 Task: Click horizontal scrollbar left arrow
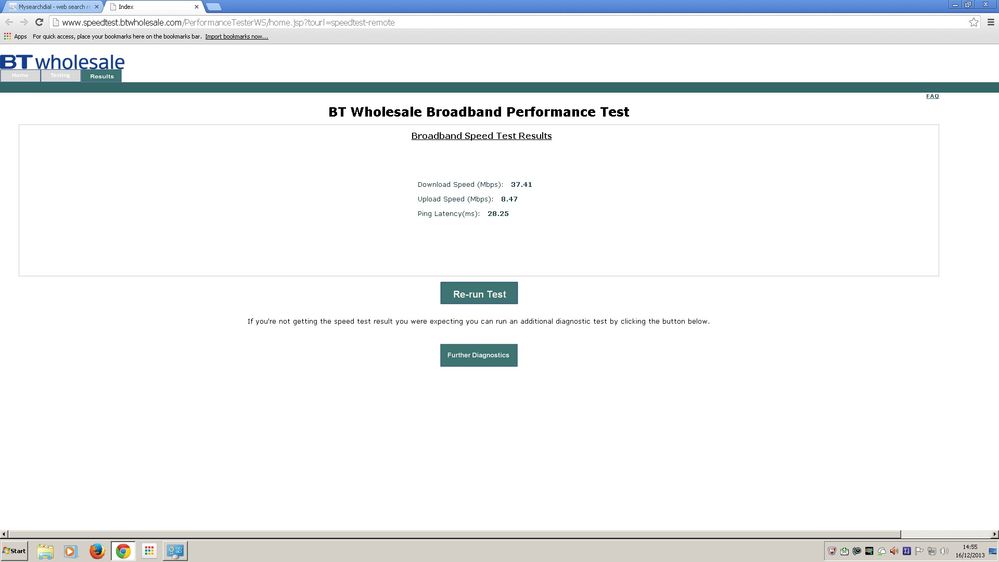pyautogui.click(x=4, y=534)
